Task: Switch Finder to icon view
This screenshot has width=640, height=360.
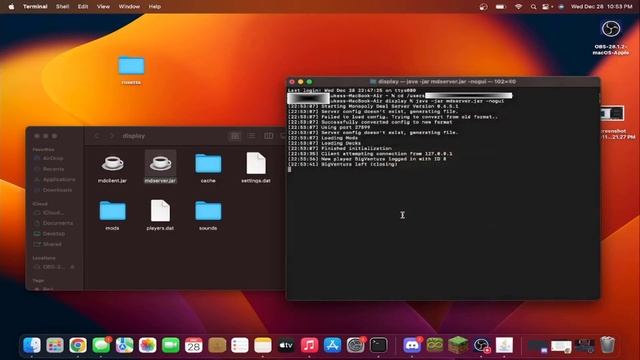Action: (x=235, y=136)
